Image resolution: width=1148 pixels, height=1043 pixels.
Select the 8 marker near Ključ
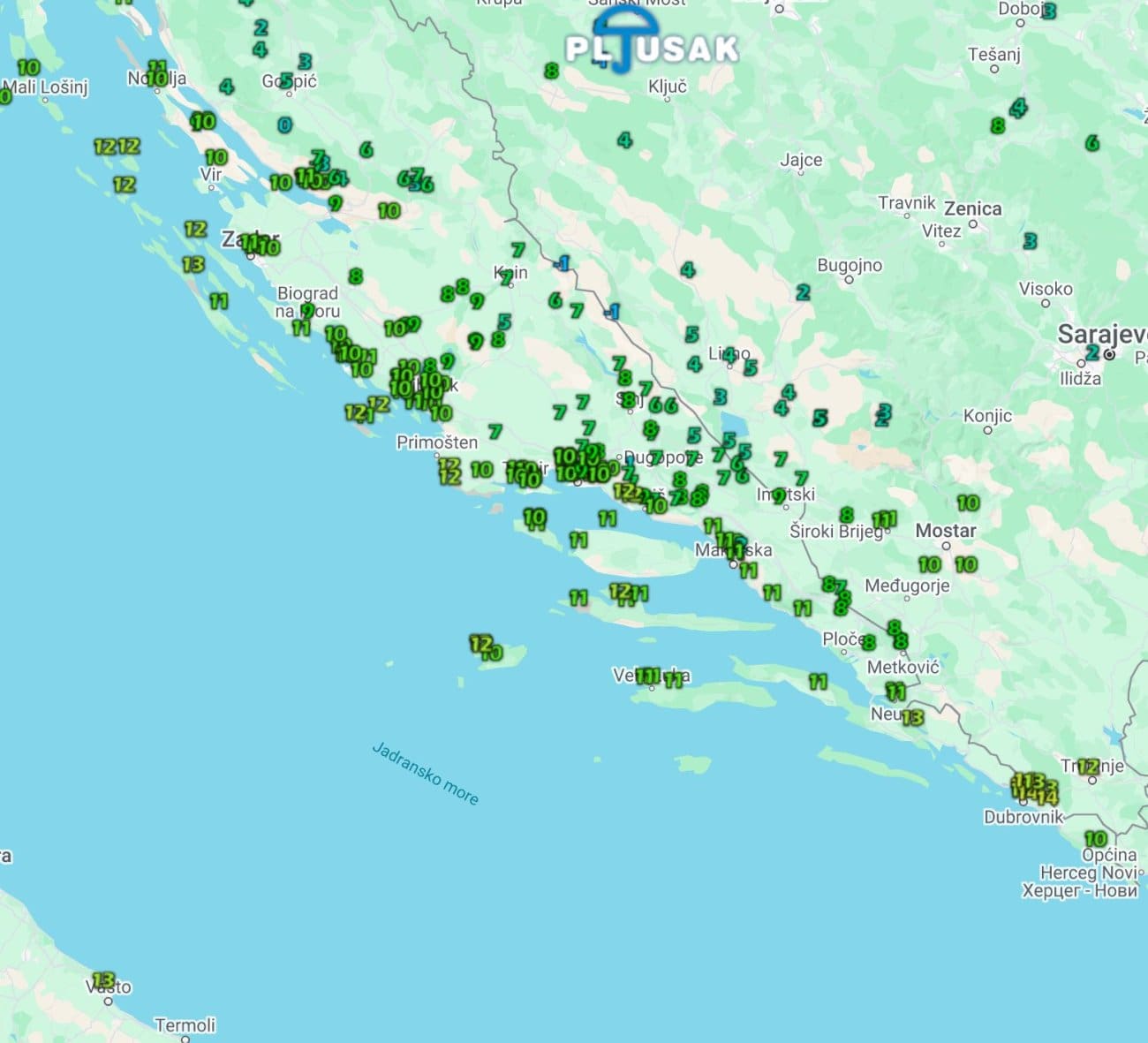click(552, 71)
